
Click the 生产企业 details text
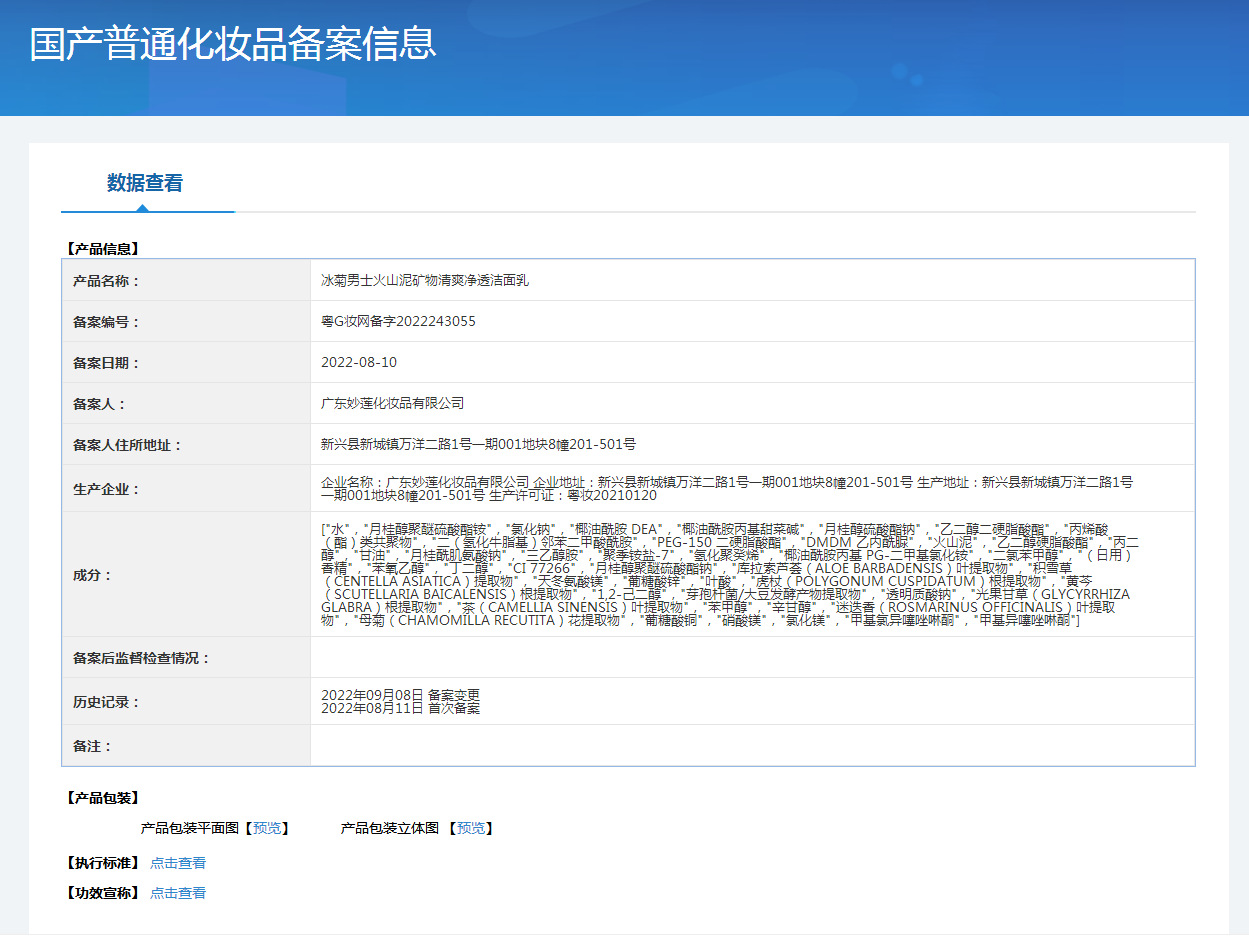click(x=727, y=488)
